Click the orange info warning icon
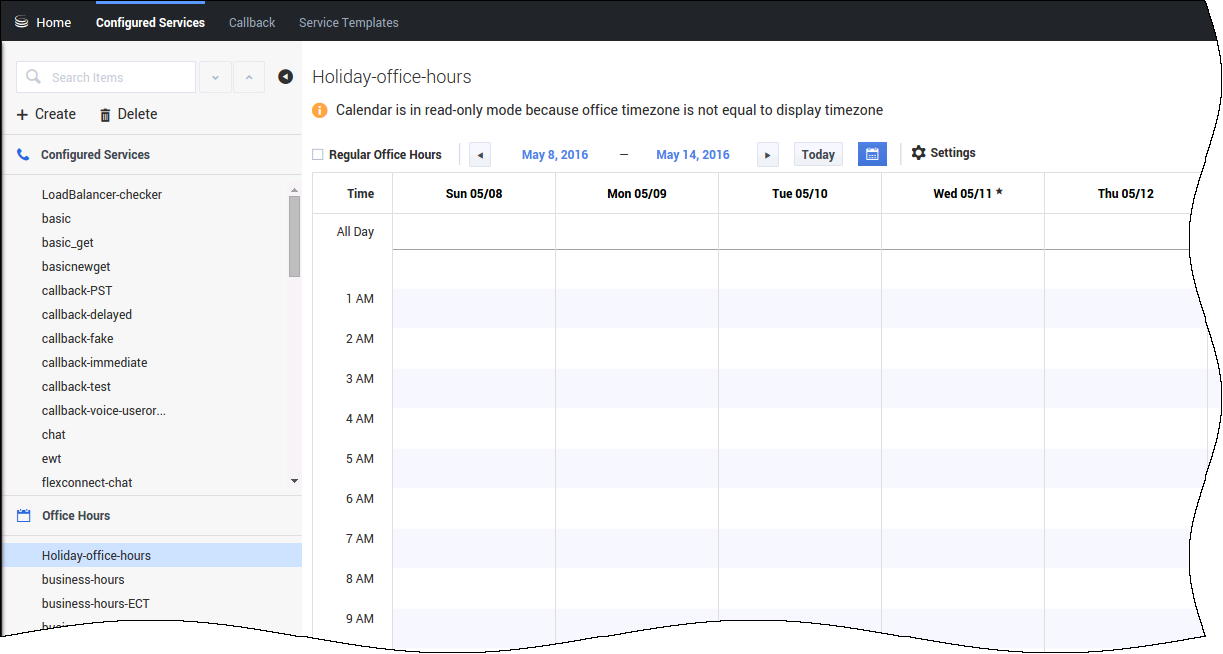The image size is (1223, 654). (320, 110)
